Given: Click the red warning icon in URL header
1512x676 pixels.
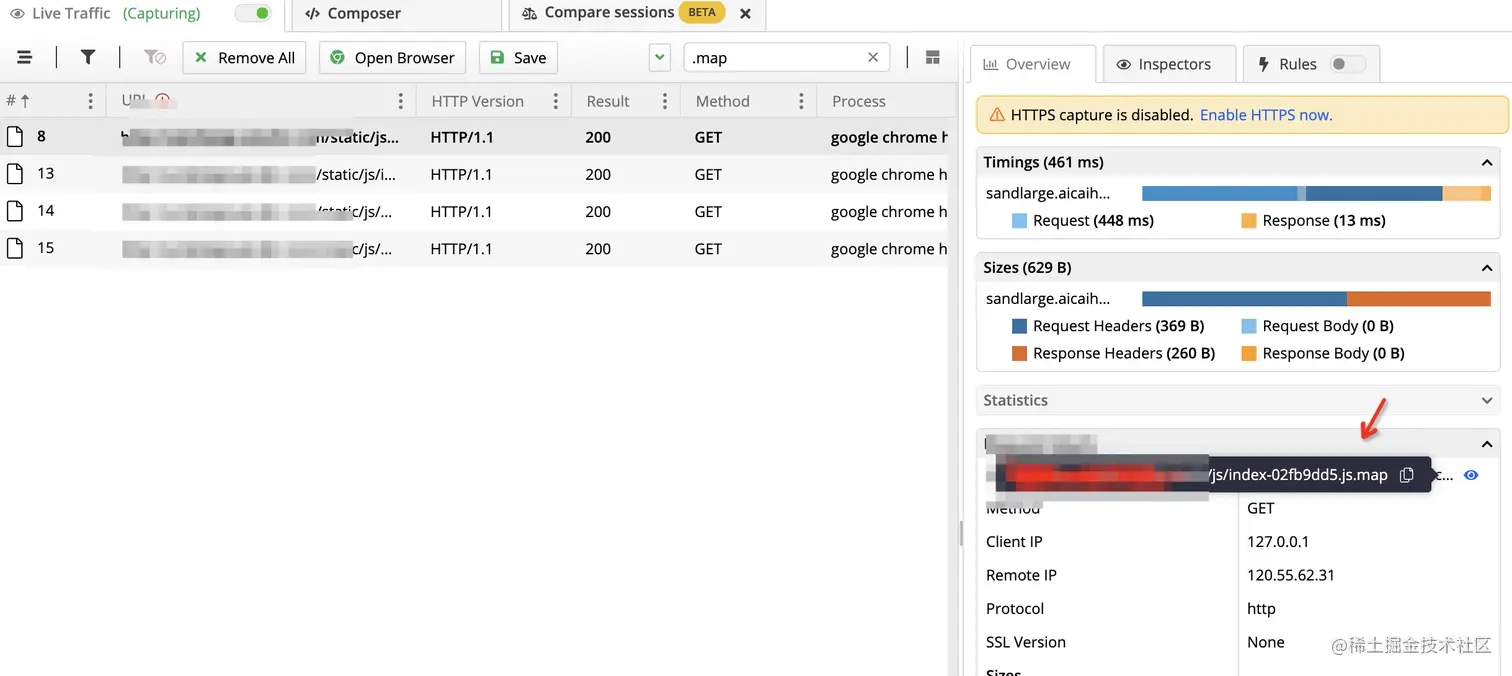Looking at the screenshot, I should pos(162,100).
